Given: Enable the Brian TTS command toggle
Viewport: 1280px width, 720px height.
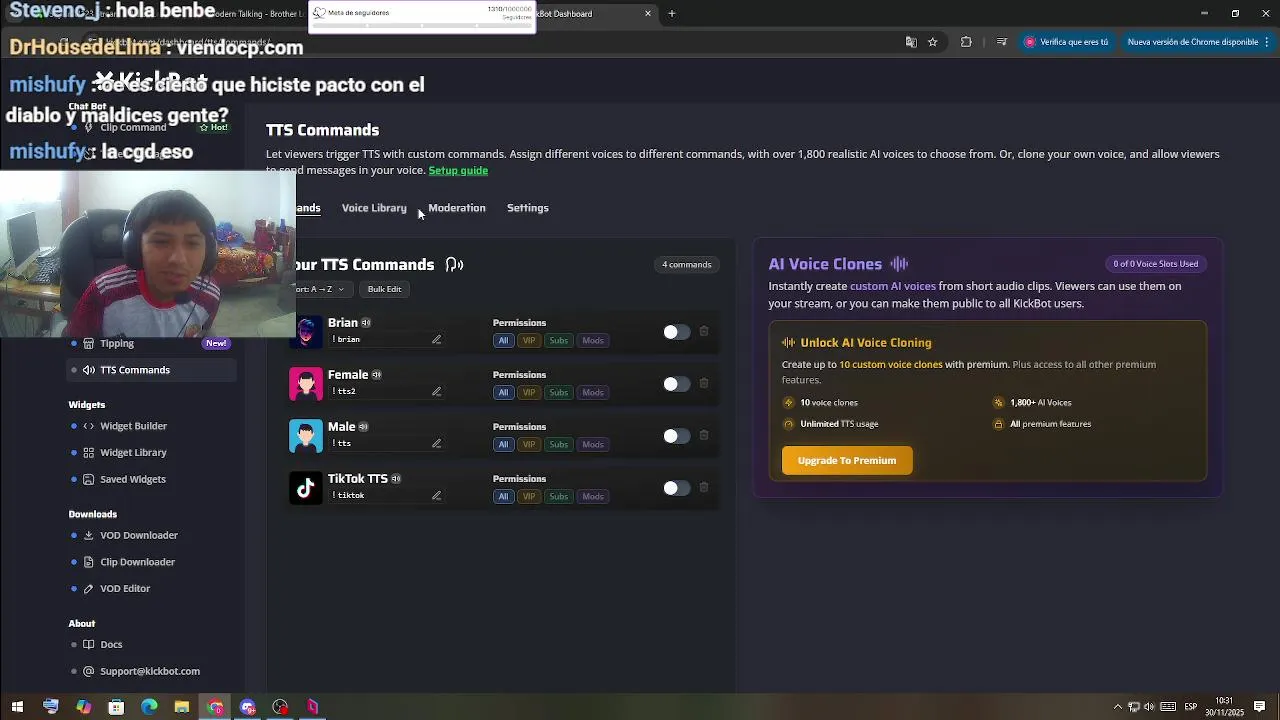Looking at the screenshot, I should pyautogui.click(x=676, y=332).
